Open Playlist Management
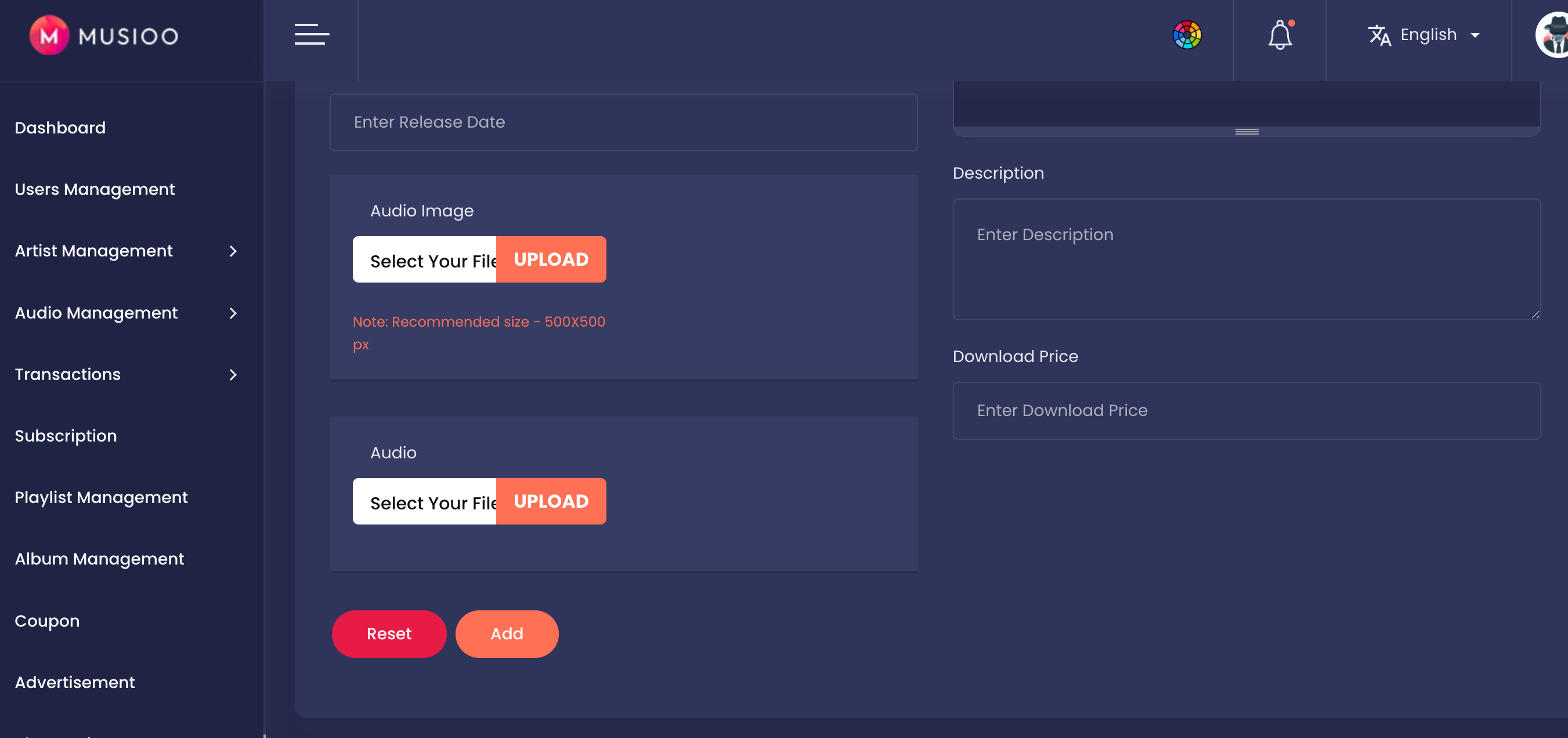This screenshot has height=738, width=1568. tap(101, 497)
